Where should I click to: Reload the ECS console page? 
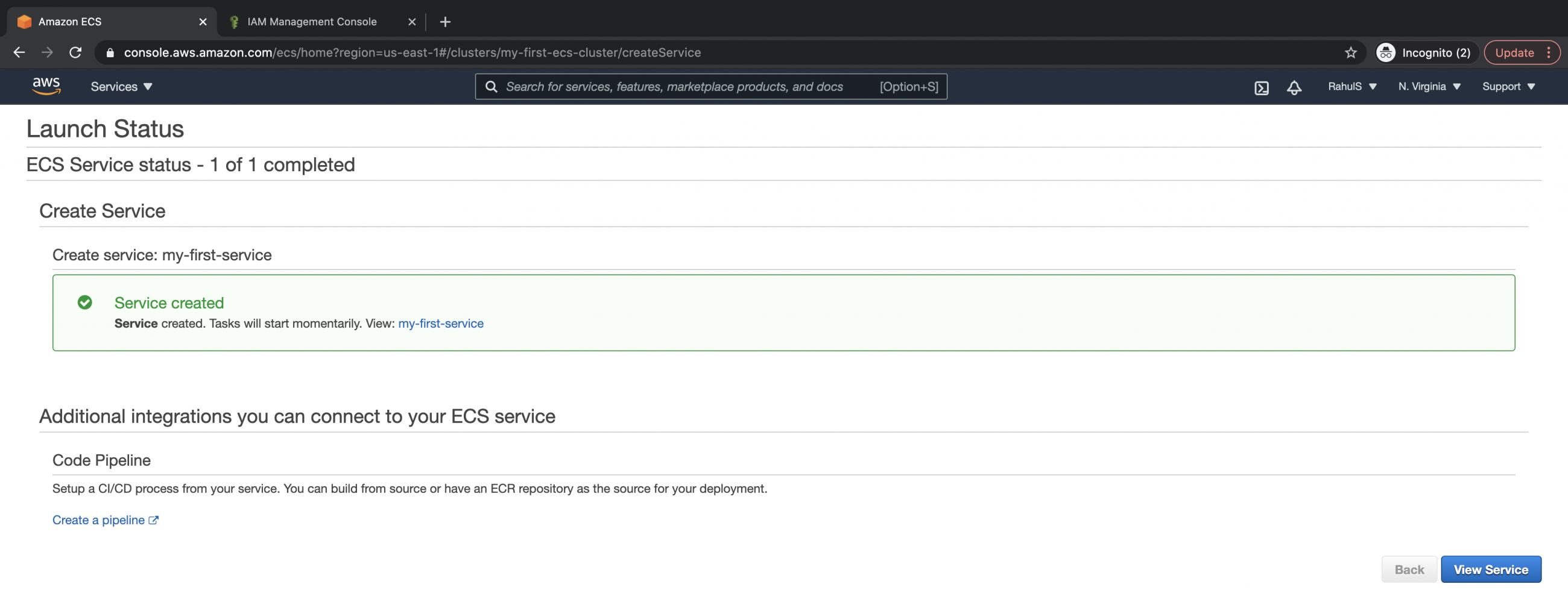pyautogui.click(x=75, y=52)
